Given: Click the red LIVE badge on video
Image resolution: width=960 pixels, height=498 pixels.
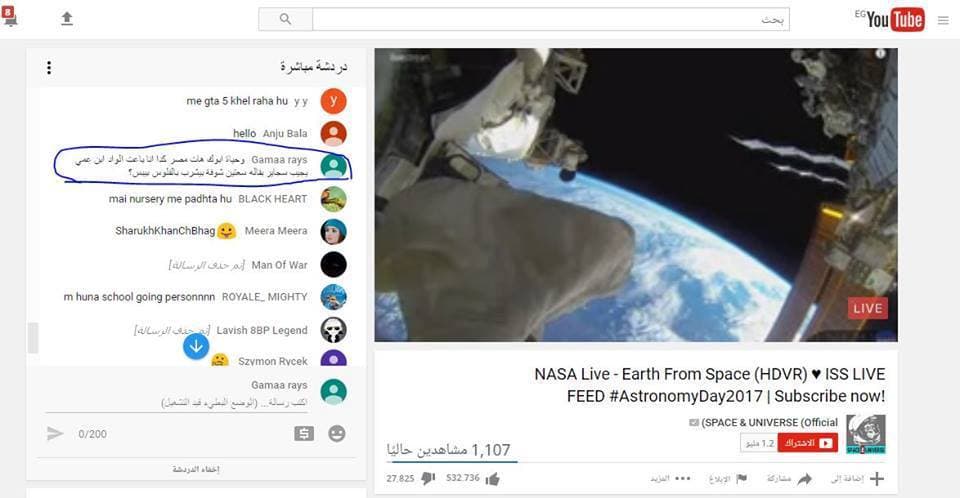Looking at the screenshot, I should 868,308.
